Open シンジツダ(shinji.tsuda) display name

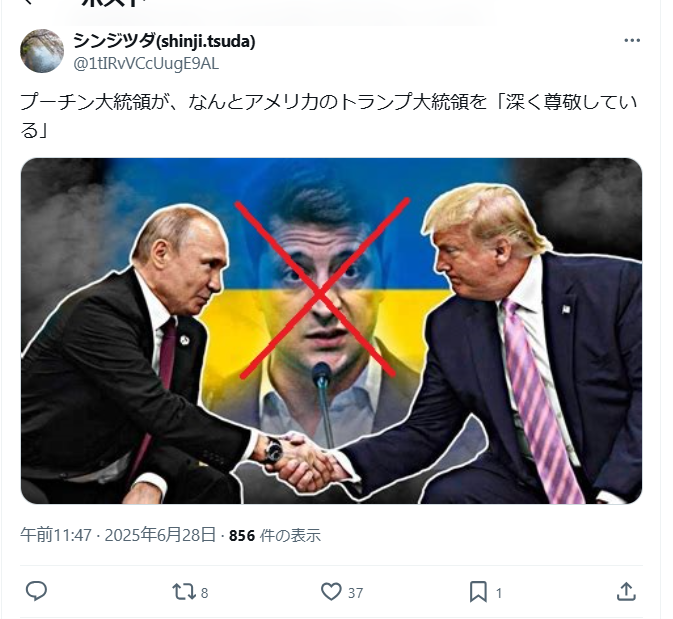tap(164, 41)
